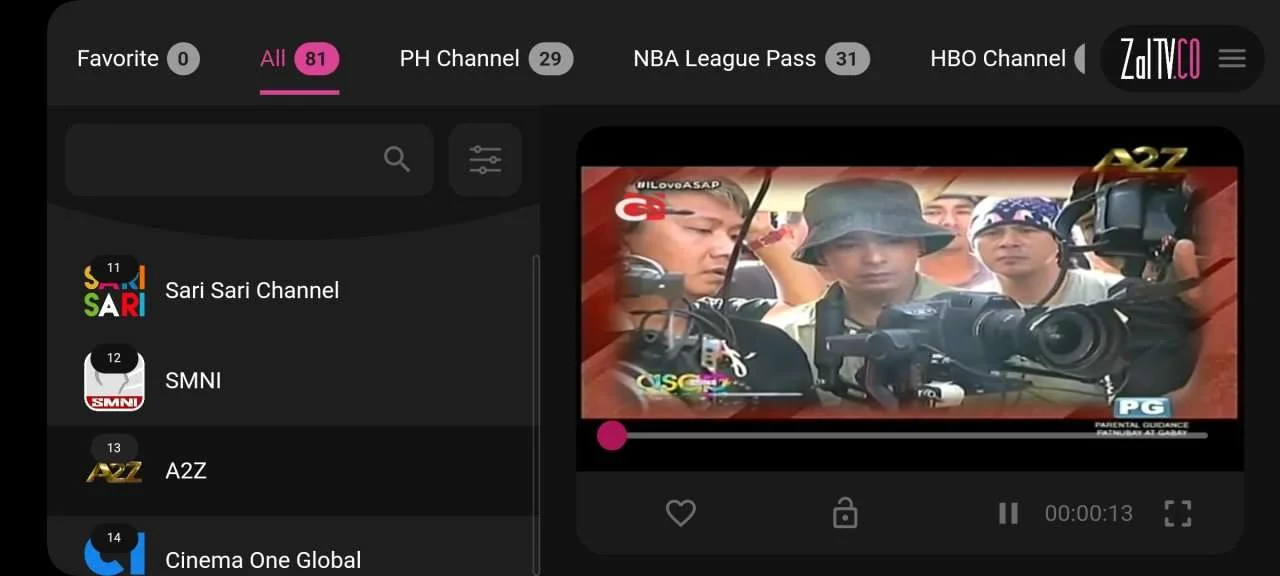Select the All channels tab
Viewport: 1280px width, 576px height.
(x=299, y=59)
